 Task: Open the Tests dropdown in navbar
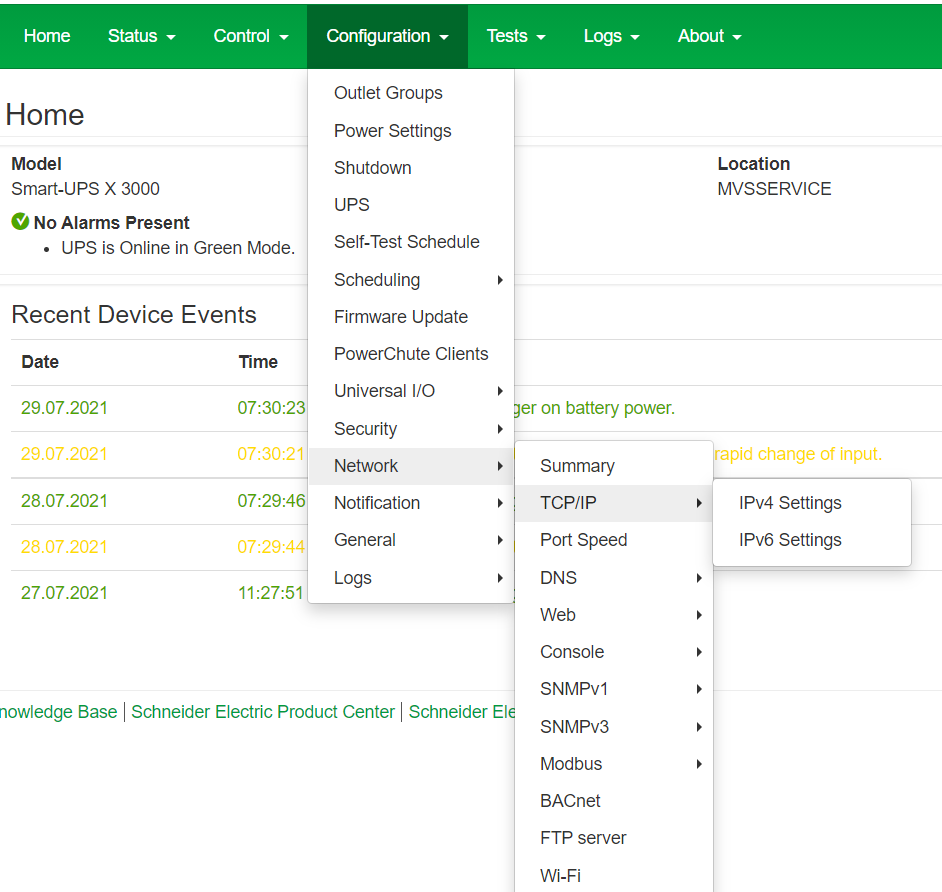pyautogui.click(x=515, y=36)
